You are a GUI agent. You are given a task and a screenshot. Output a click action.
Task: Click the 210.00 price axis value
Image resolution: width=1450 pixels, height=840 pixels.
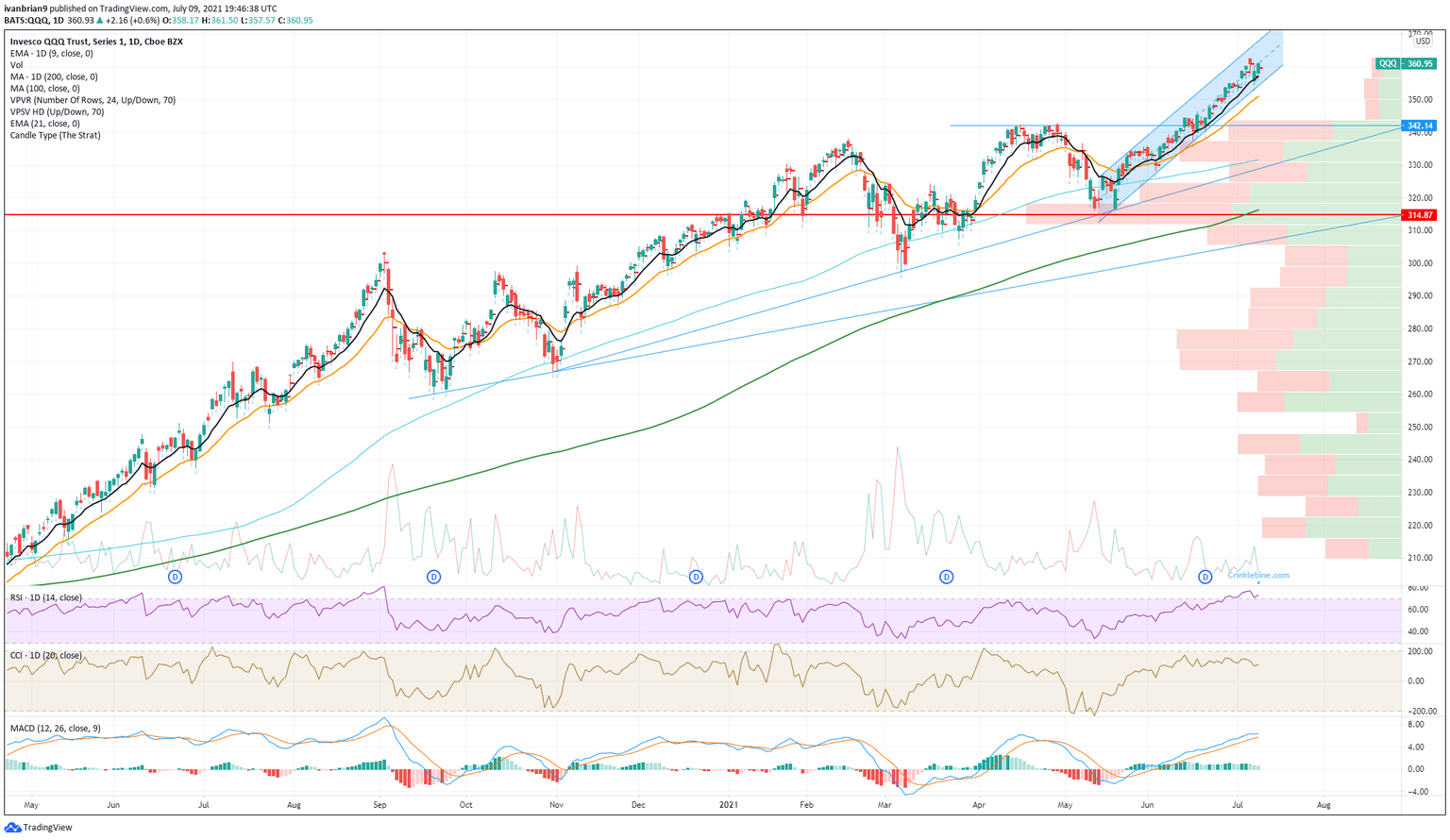click(x=1421, y=559)
